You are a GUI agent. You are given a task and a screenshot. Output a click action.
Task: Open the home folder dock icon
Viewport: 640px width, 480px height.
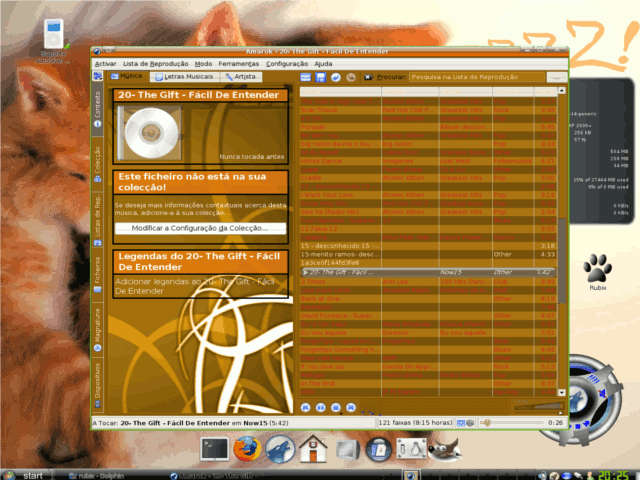coord(313,449)
